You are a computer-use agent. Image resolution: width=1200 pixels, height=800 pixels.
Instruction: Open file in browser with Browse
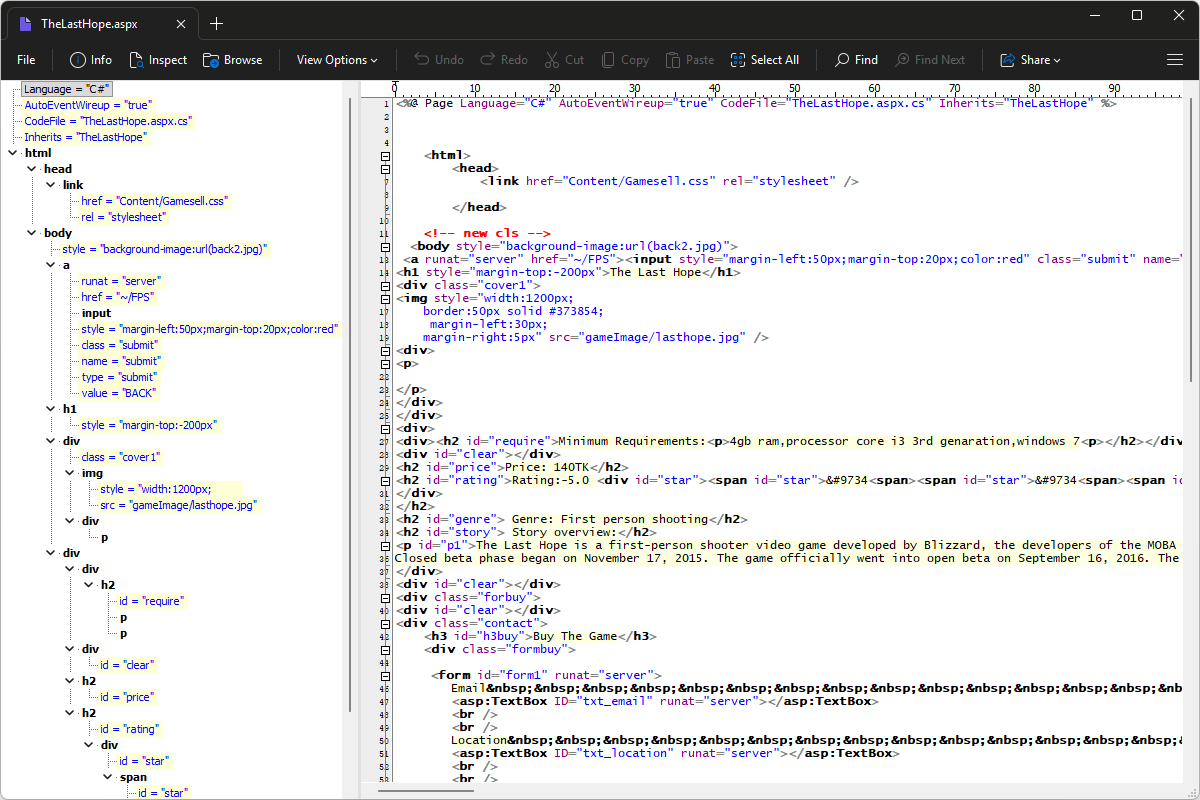232,60
